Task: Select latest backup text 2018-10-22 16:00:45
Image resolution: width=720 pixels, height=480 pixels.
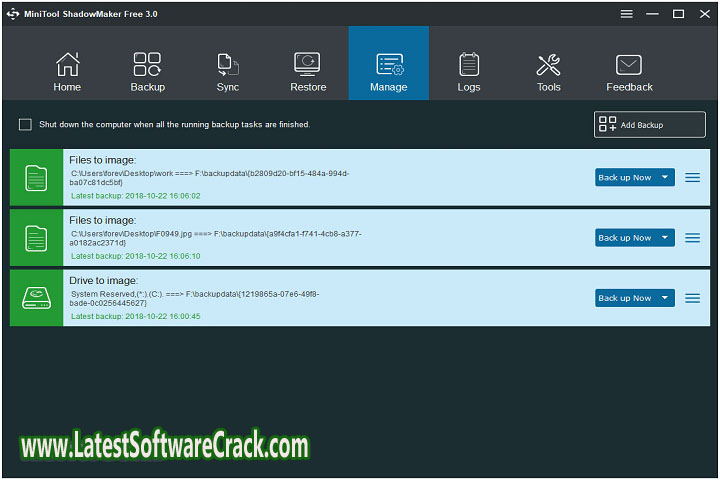Action: (x=135, y=316)
